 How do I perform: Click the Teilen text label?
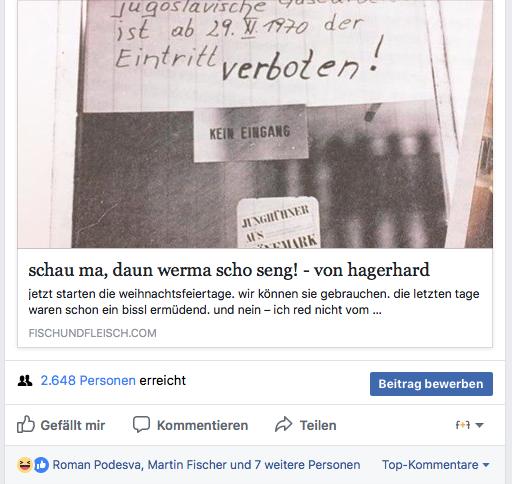click(x=318, y=425)
